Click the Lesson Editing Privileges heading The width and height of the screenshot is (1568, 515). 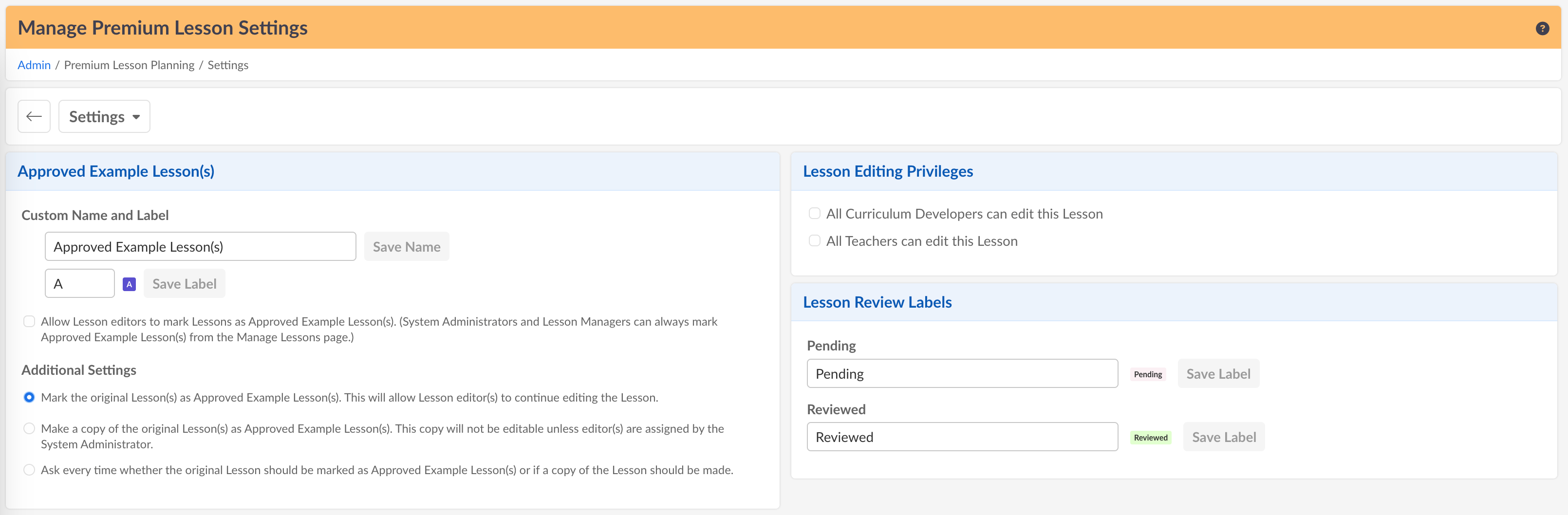pos(887,172)
